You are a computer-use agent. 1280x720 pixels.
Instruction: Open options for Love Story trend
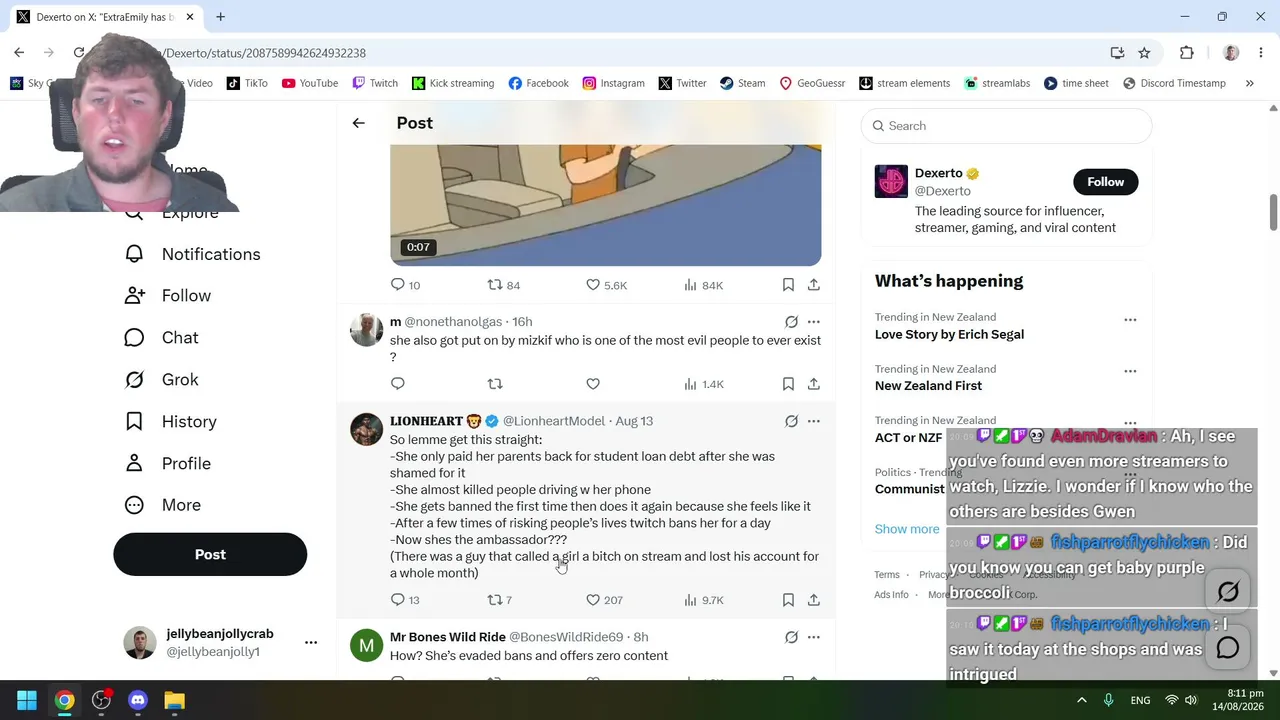(x=1130, y=320)
